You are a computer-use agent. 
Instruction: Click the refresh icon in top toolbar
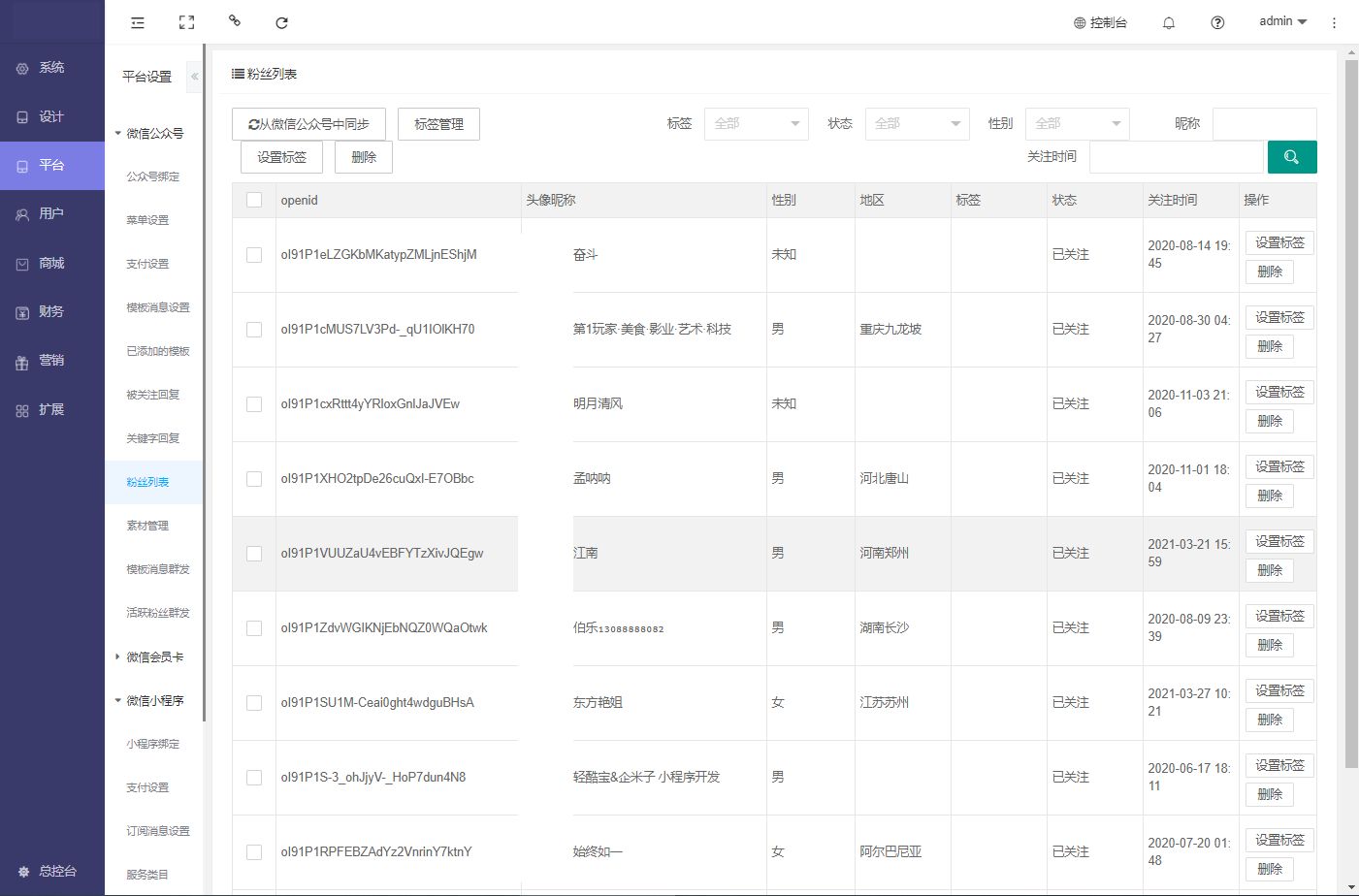pyautogui.click(x=281, y=22)
